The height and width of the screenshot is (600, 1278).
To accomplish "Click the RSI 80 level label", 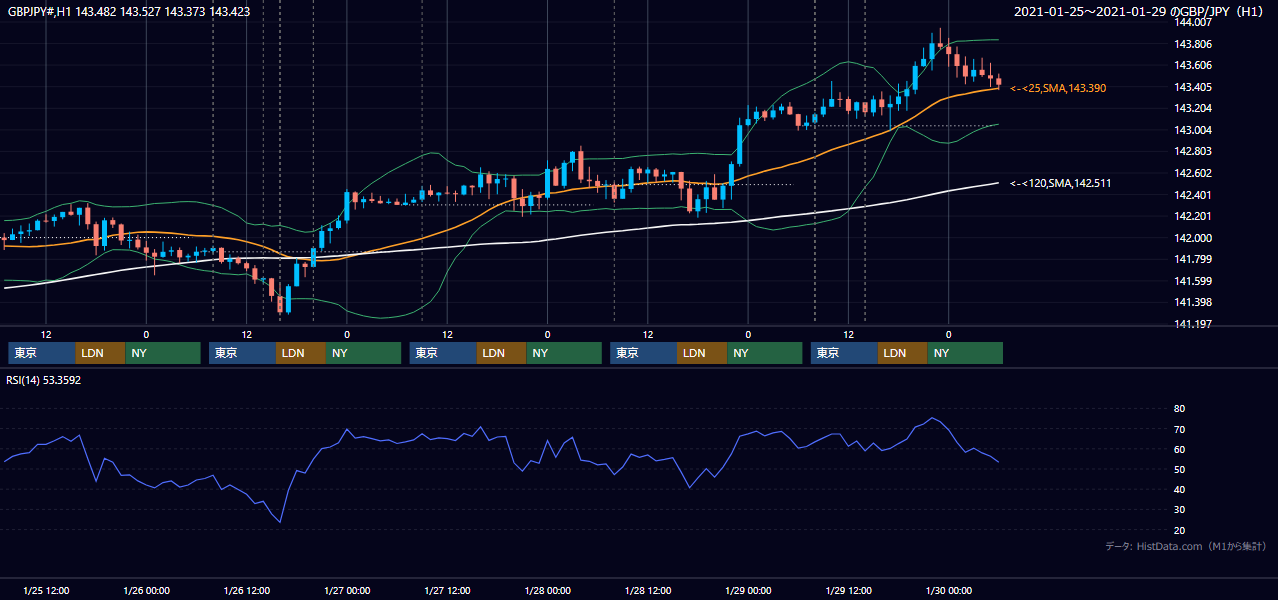I will pos(1179,409).
